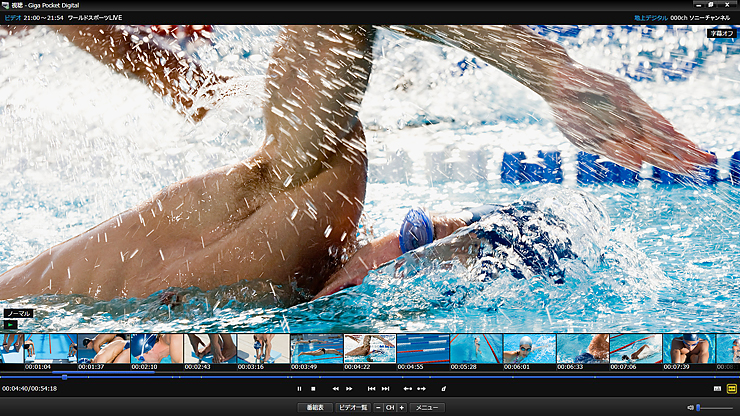
Task: Jump backward with the left-arrow skip icon
Action: 408,388
